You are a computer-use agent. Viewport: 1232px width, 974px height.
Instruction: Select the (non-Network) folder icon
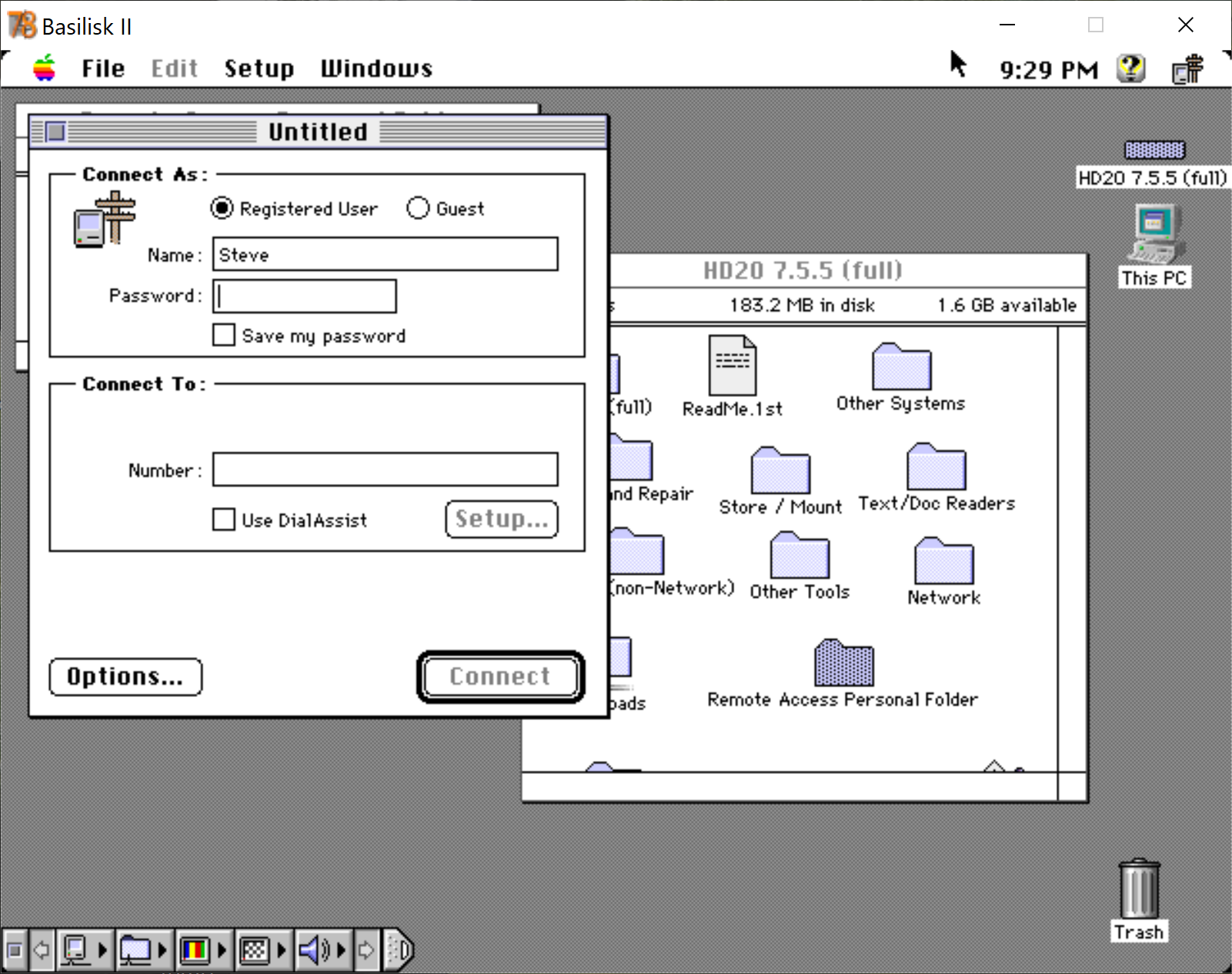(x=636, y=551)
